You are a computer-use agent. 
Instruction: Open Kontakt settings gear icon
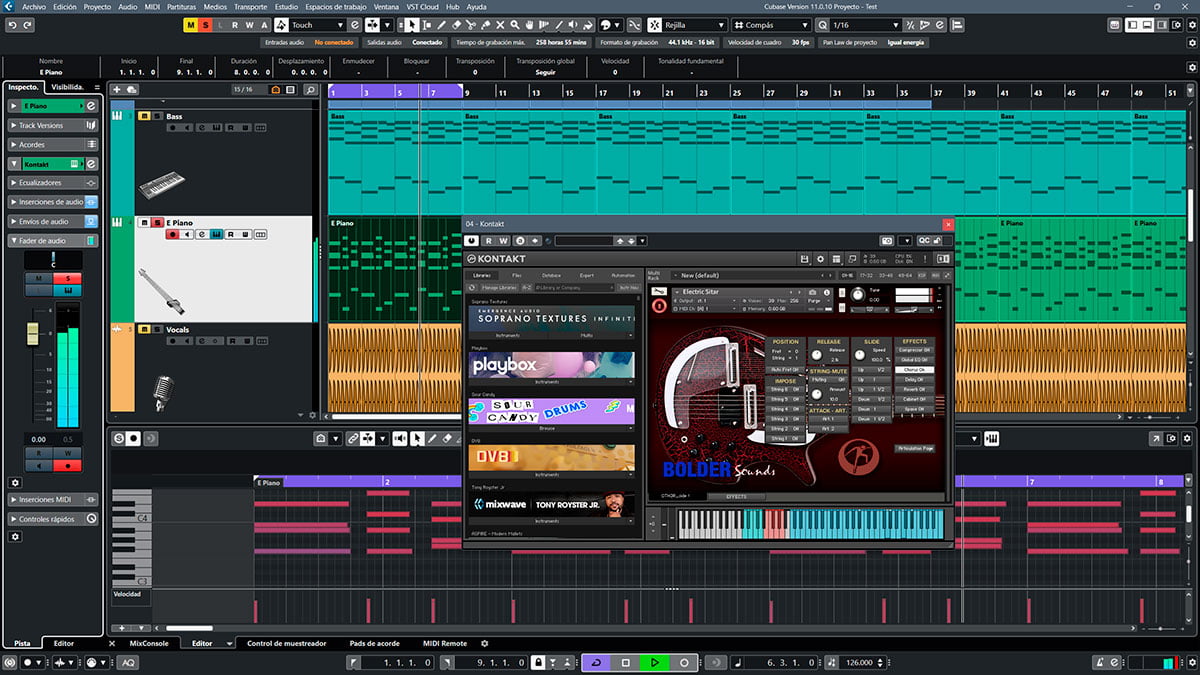click(x=820, y=259)
